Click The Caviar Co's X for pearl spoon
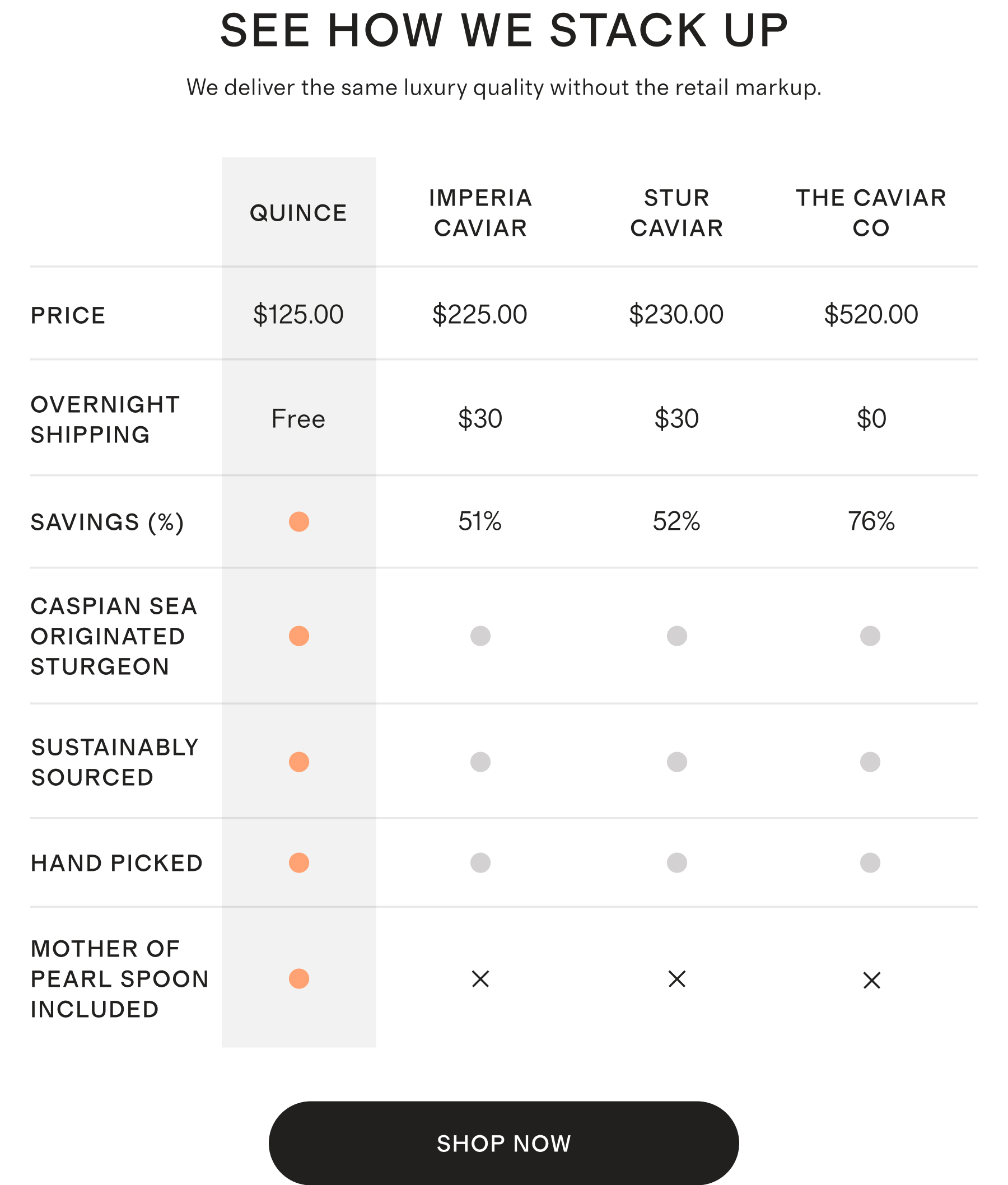This screenshot has width=1008, height=1185. tap(871, 981)
